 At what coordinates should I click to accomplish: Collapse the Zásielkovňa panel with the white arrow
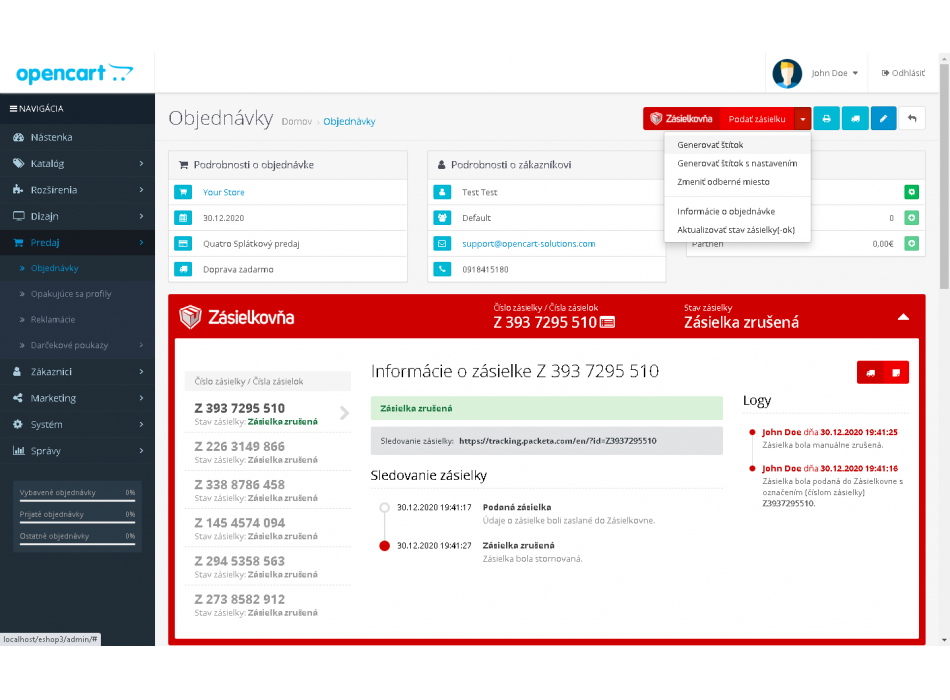coord(903,317)
